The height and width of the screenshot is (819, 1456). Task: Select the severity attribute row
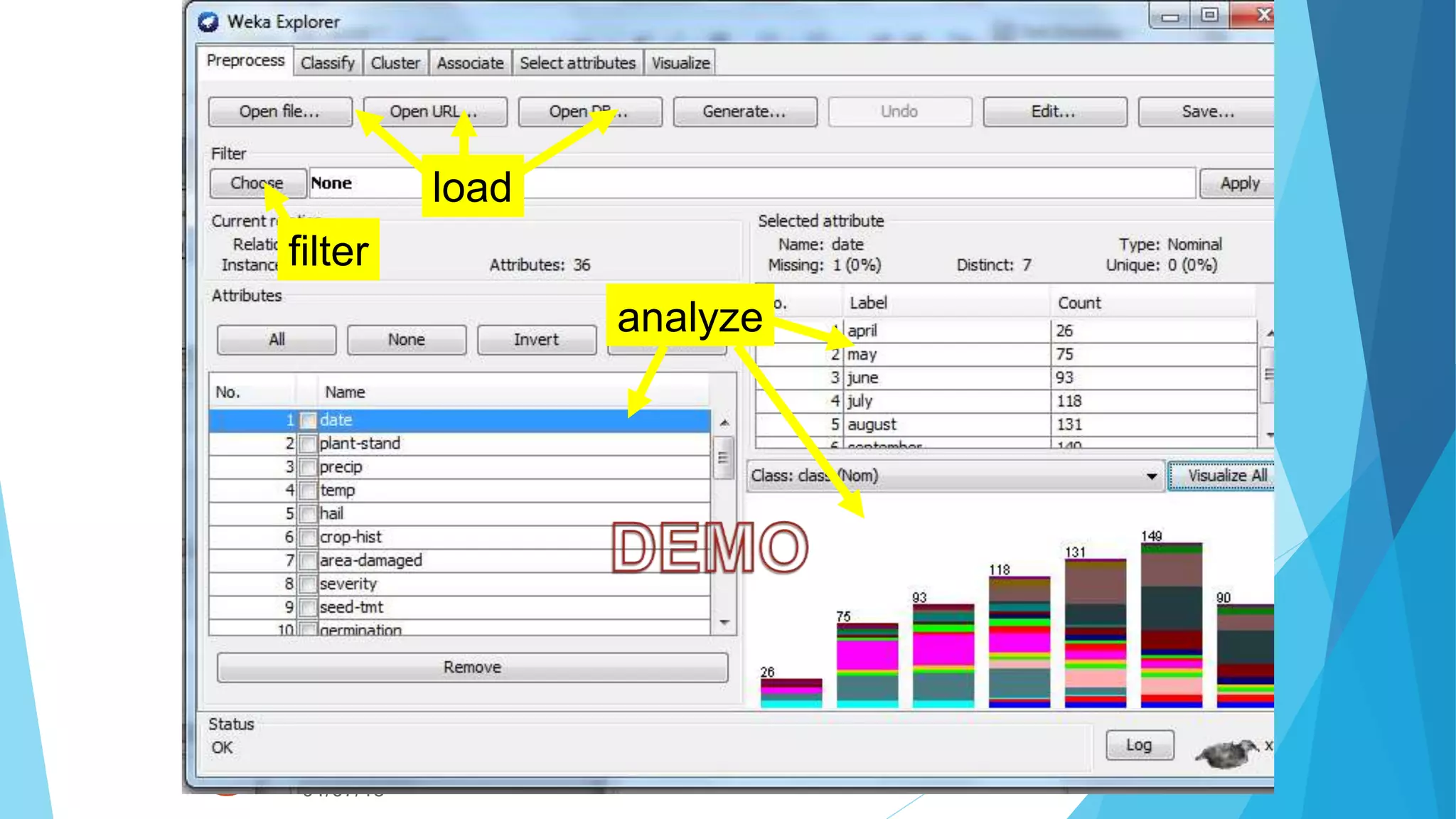click(x=459, y=584)
